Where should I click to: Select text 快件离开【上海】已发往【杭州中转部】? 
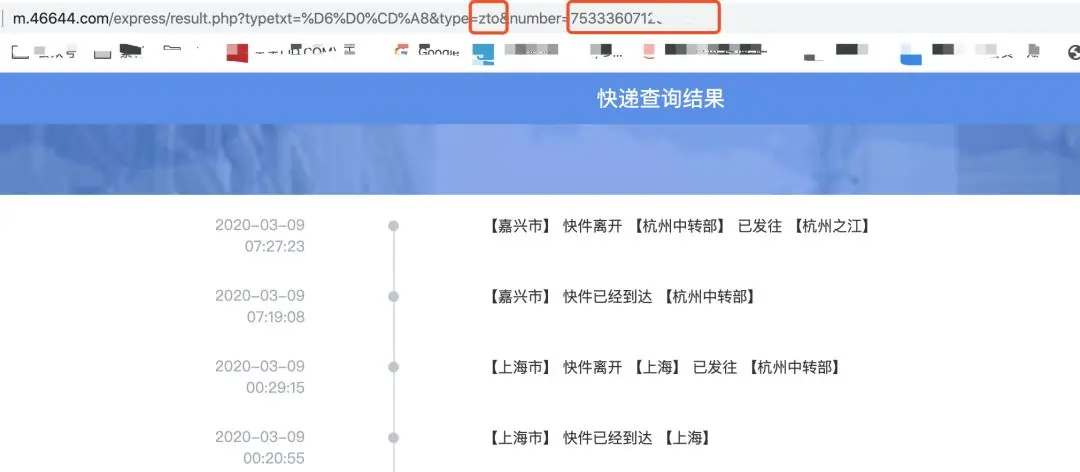tap(702, 367)
